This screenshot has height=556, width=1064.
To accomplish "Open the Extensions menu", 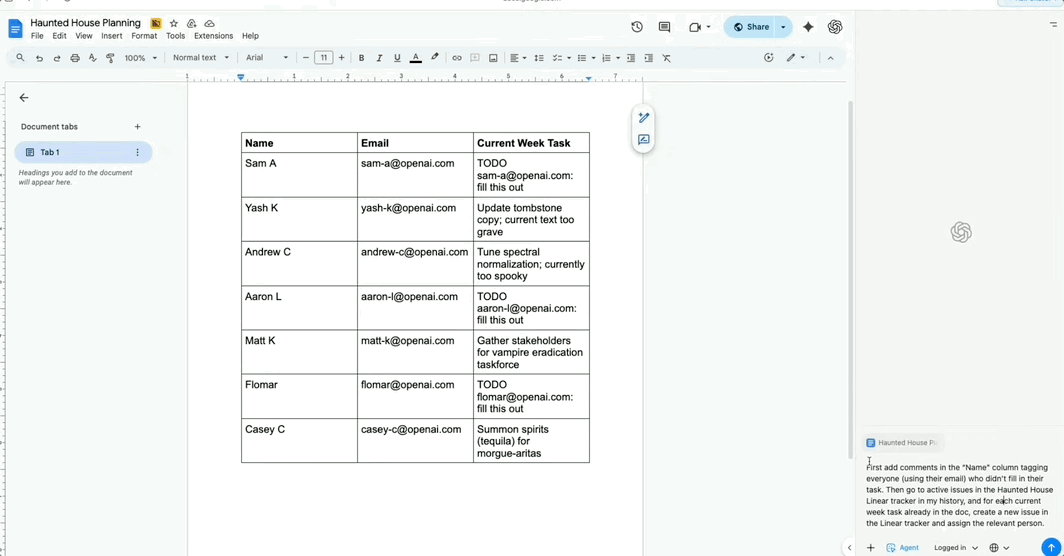I will tap(213, 36).
